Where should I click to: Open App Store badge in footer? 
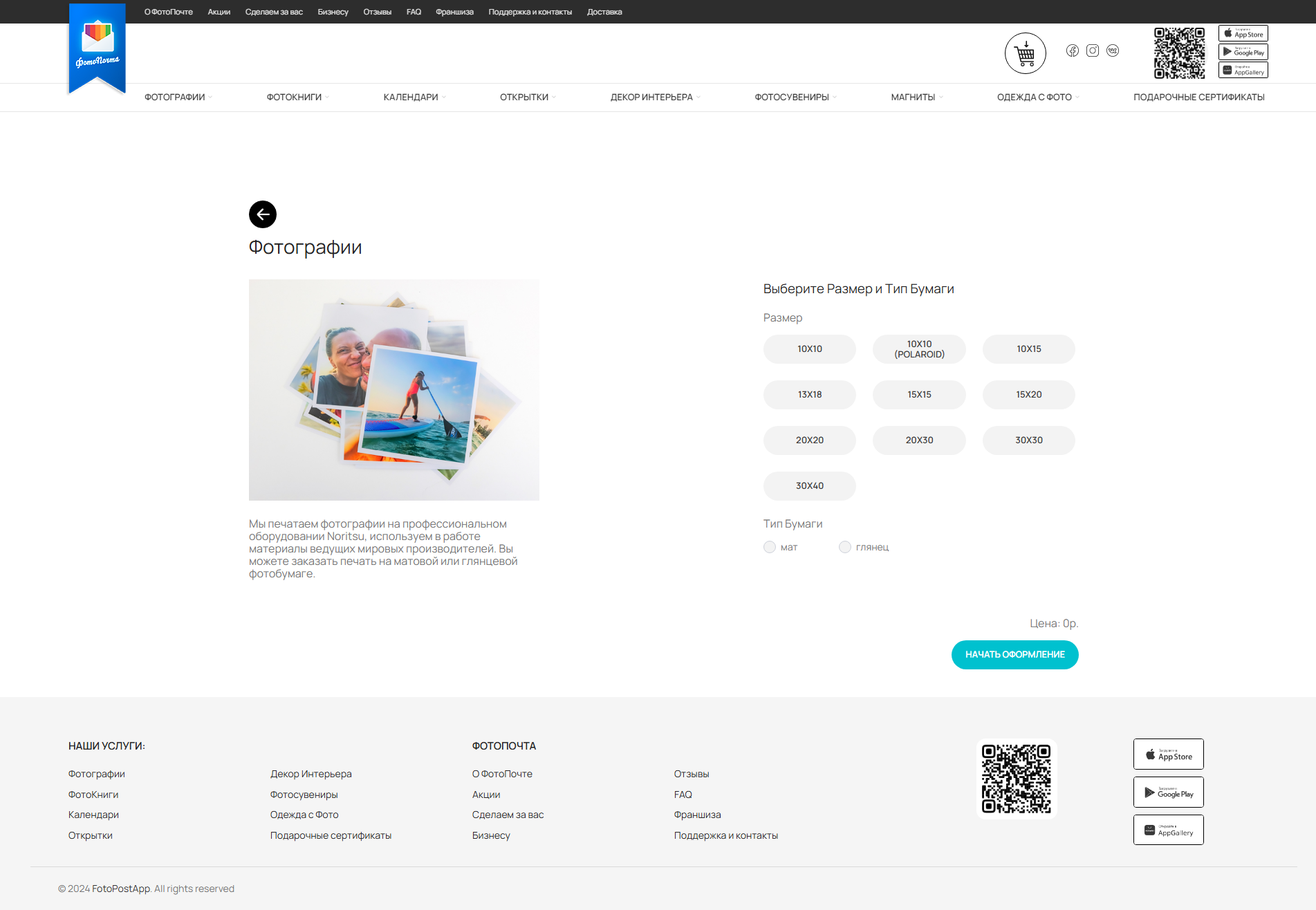click(1169, 754)
